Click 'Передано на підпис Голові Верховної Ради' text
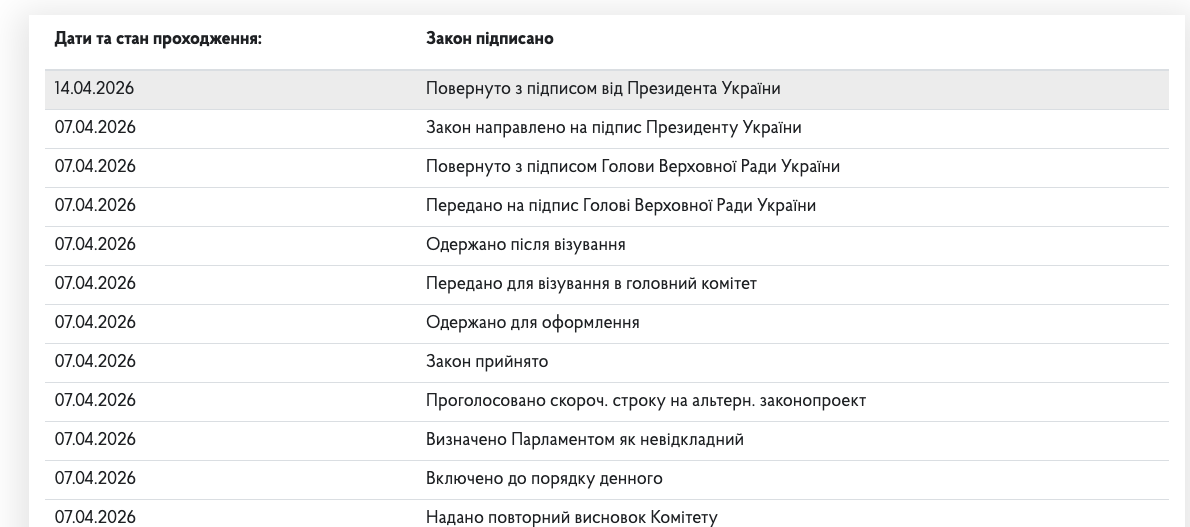1190x527 pixels. [x=620, y=206]
